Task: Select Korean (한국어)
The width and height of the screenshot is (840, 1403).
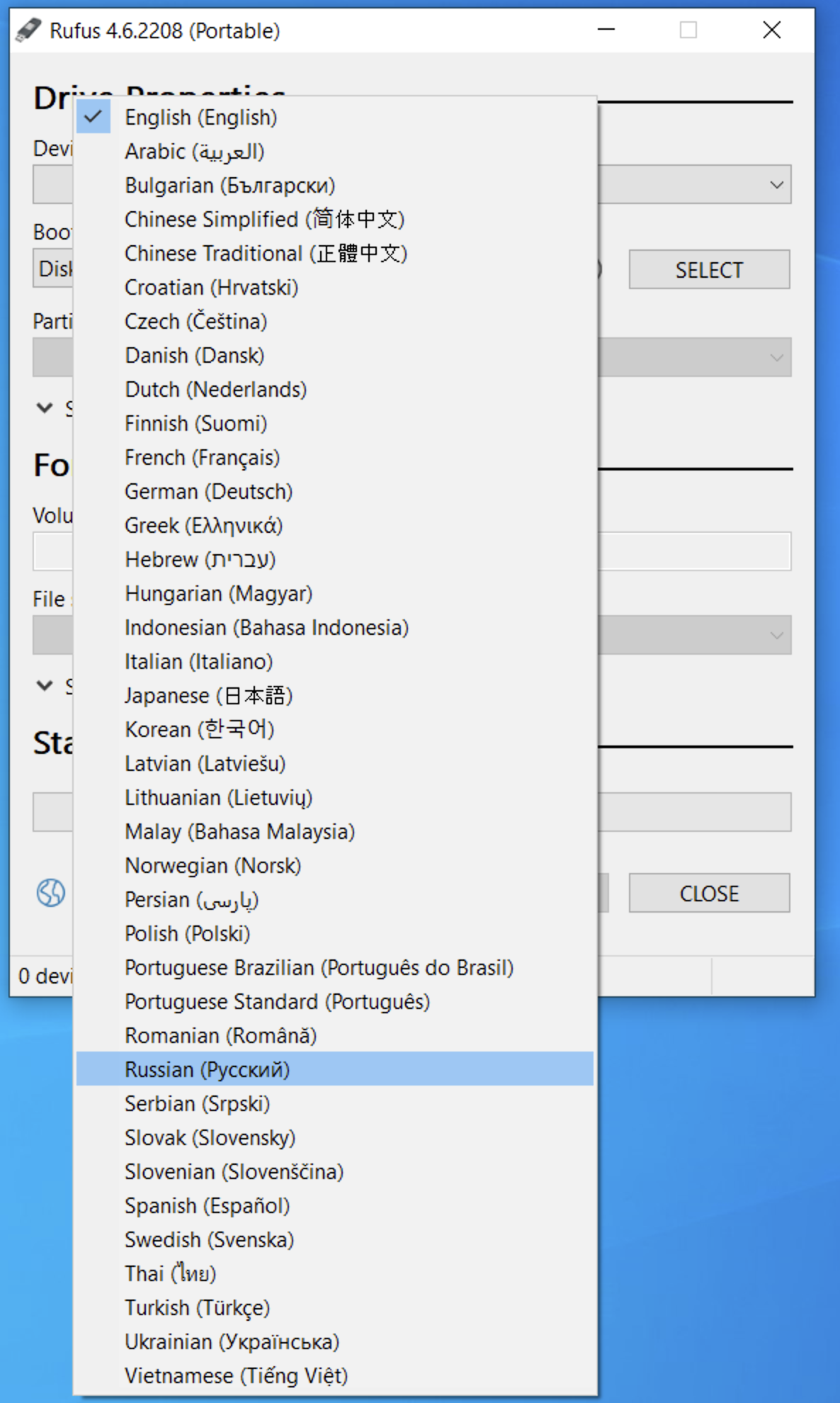Action: tap(335, 730)
